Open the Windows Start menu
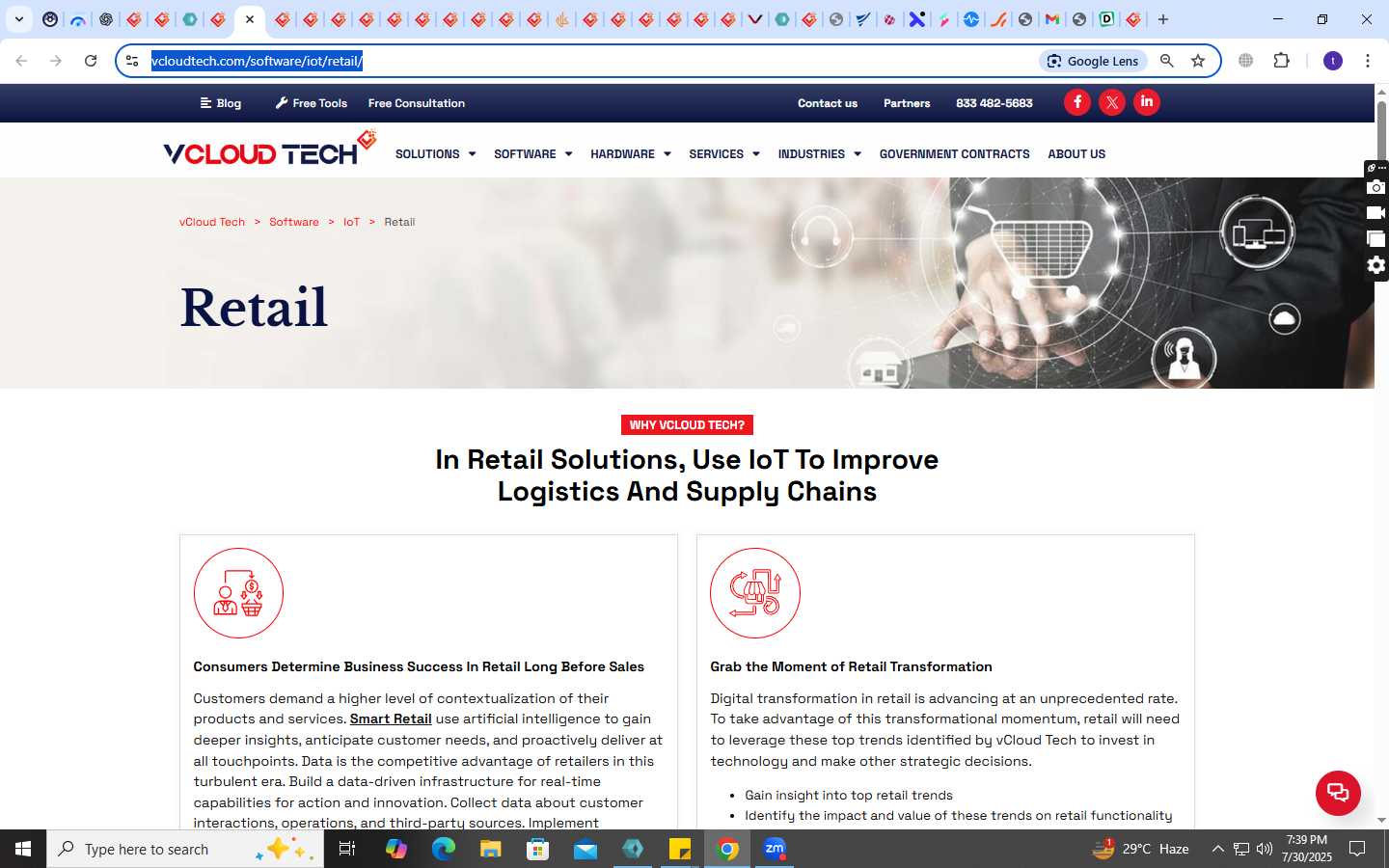Screen dimensions: 1389x868 tap(23, 849)
